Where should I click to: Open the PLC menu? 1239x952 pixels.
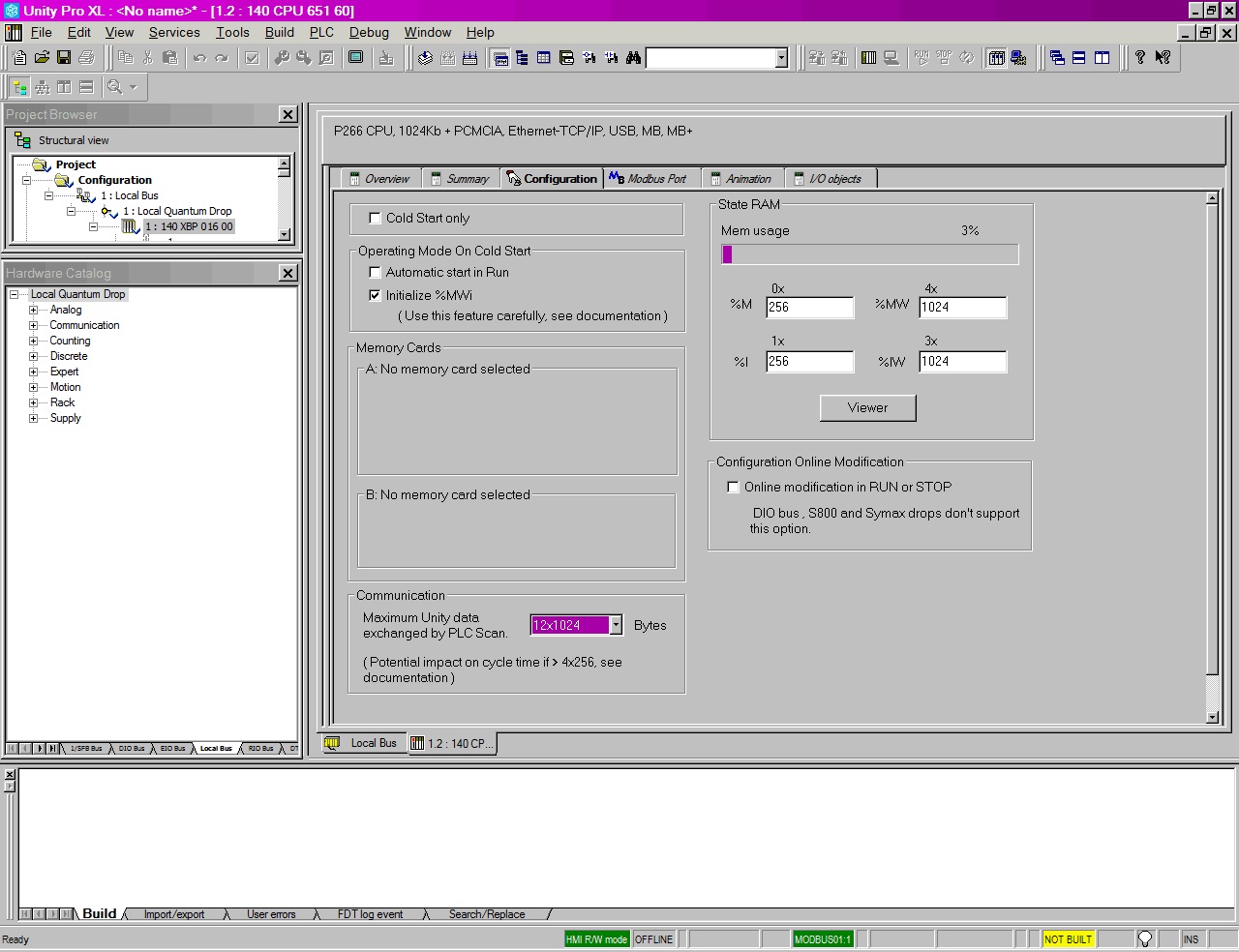click(321, 33)
